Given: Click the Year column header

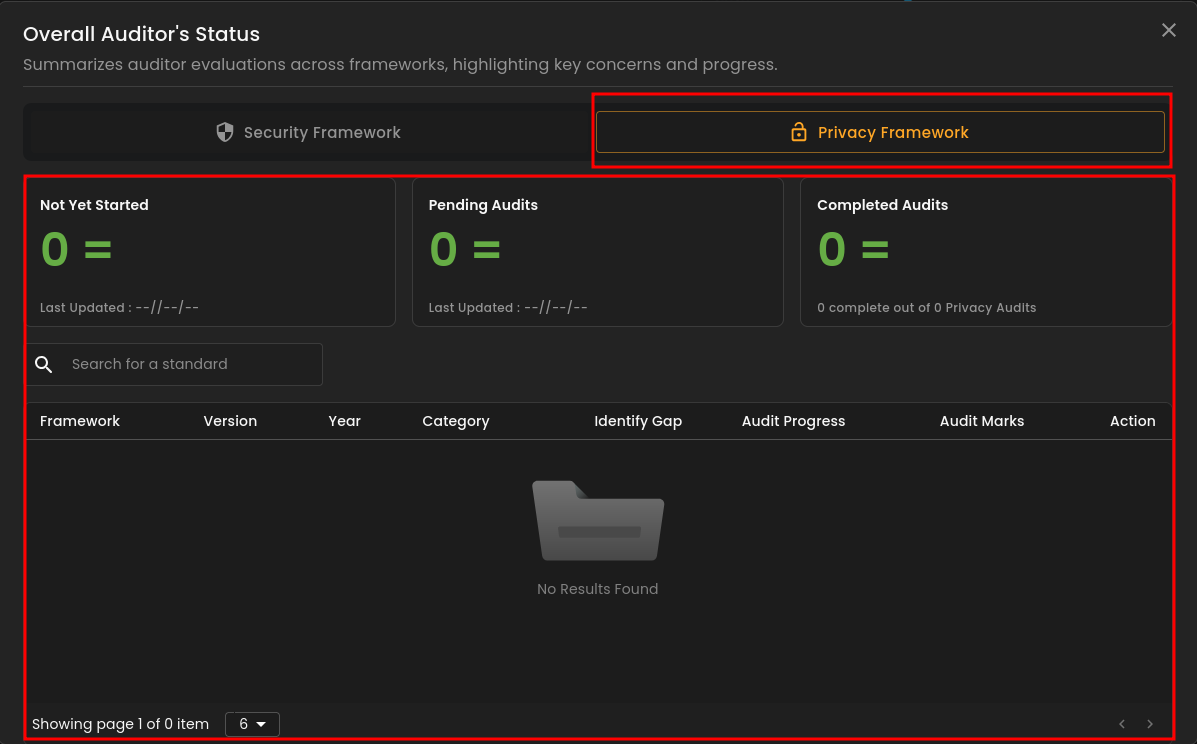Looking at the screenshot, I should point(344,421).
